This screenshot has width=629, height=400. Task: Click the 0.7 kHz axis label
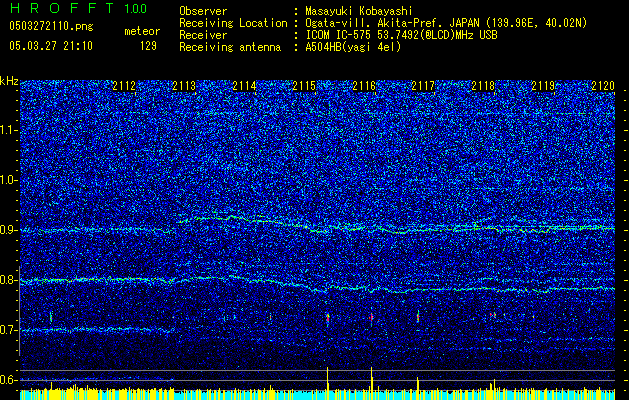point(8,330)
